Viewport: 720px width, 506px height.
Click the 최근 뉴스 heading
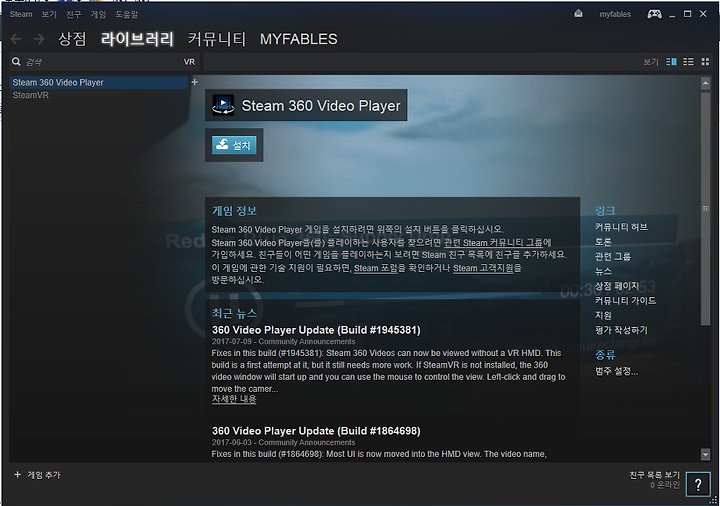tap(234, 313)
